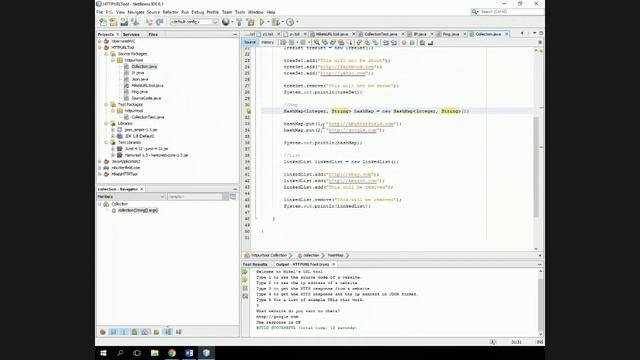Click the rerun green arrow in Output panel
This screenshot has width=640, height=360.
(x=245, y=272)
